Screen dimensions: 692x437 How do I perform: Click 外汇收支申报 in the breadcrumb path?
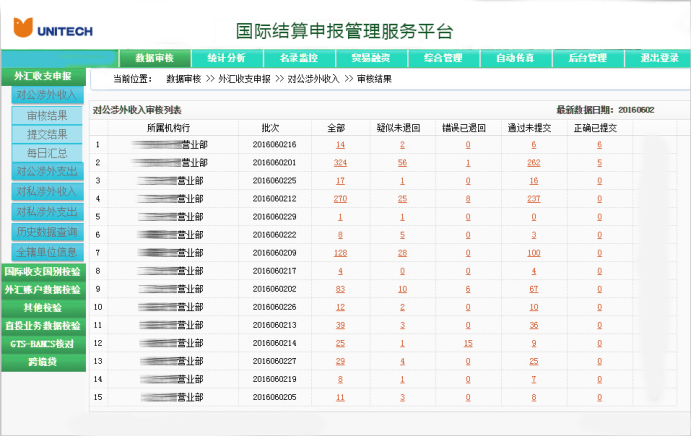pos(244,78)
